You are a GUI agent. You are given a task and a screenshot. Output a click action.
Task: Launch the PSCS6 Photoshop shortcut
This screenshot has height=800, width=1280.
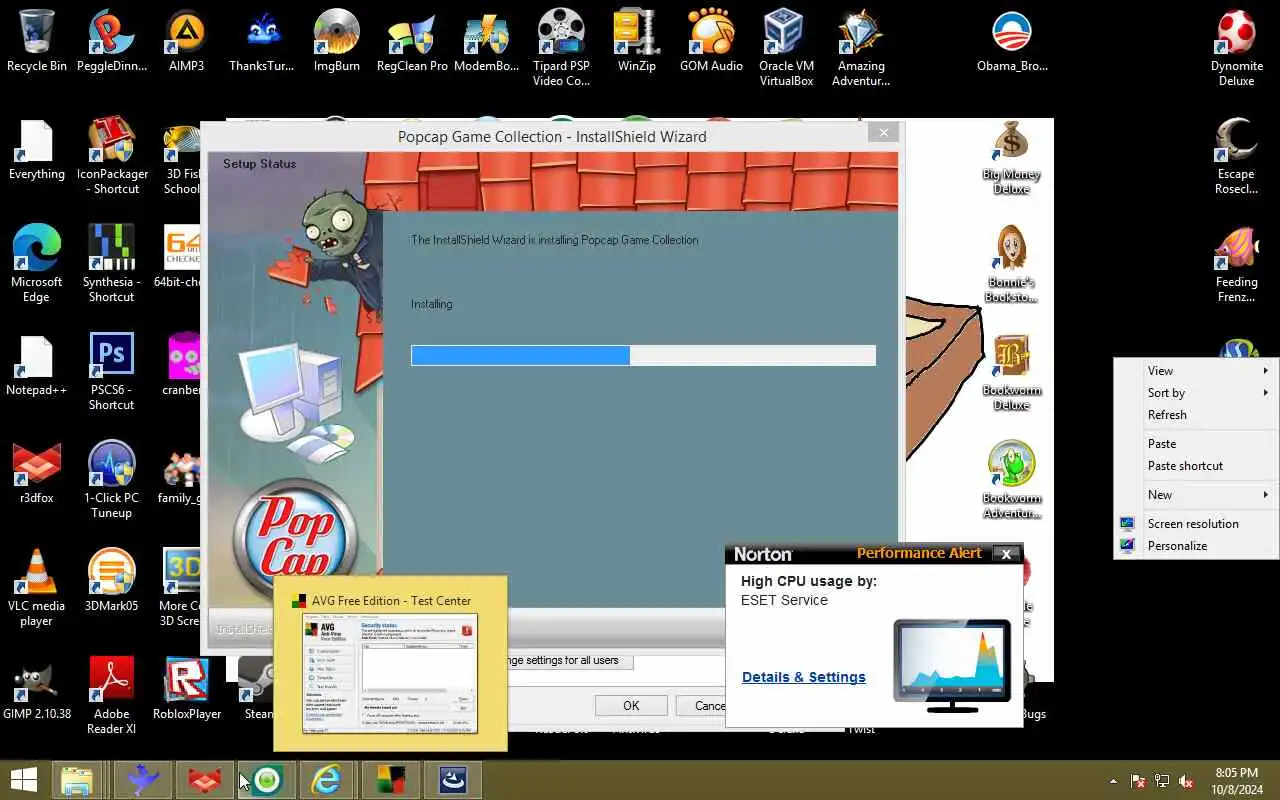pyautogui.click(x=111, y=371)
